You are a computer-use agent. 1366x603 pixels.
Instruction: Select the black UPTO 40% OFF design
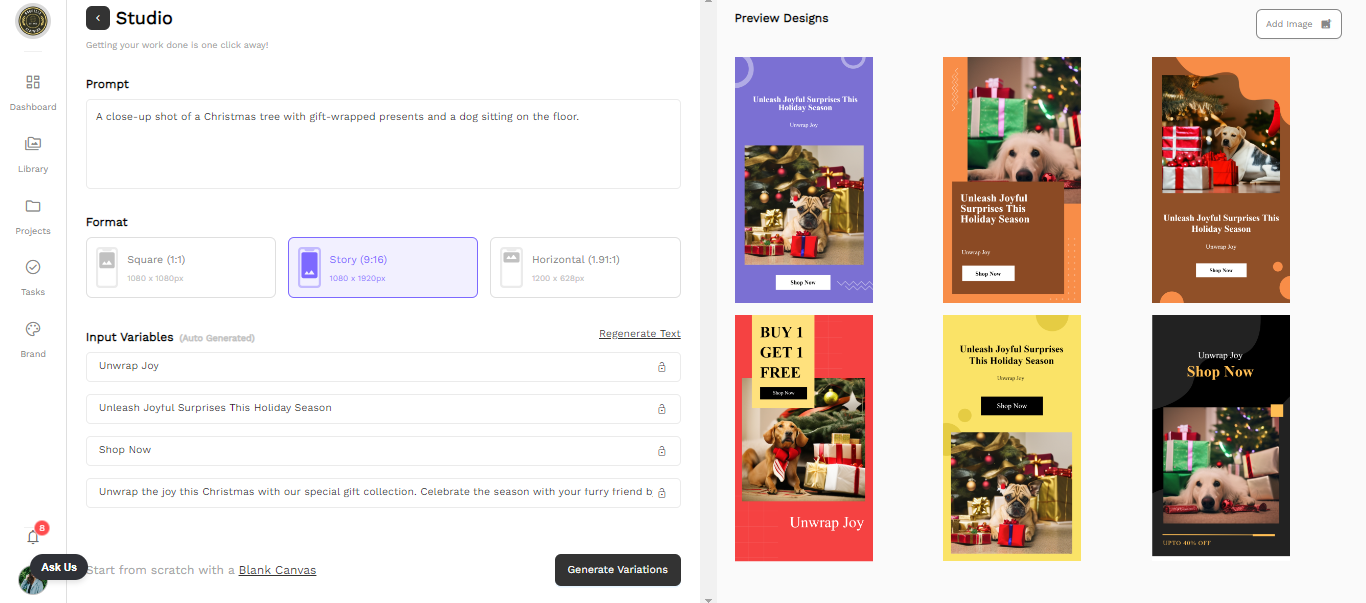pyautogui.click(x=1221, y=436)
